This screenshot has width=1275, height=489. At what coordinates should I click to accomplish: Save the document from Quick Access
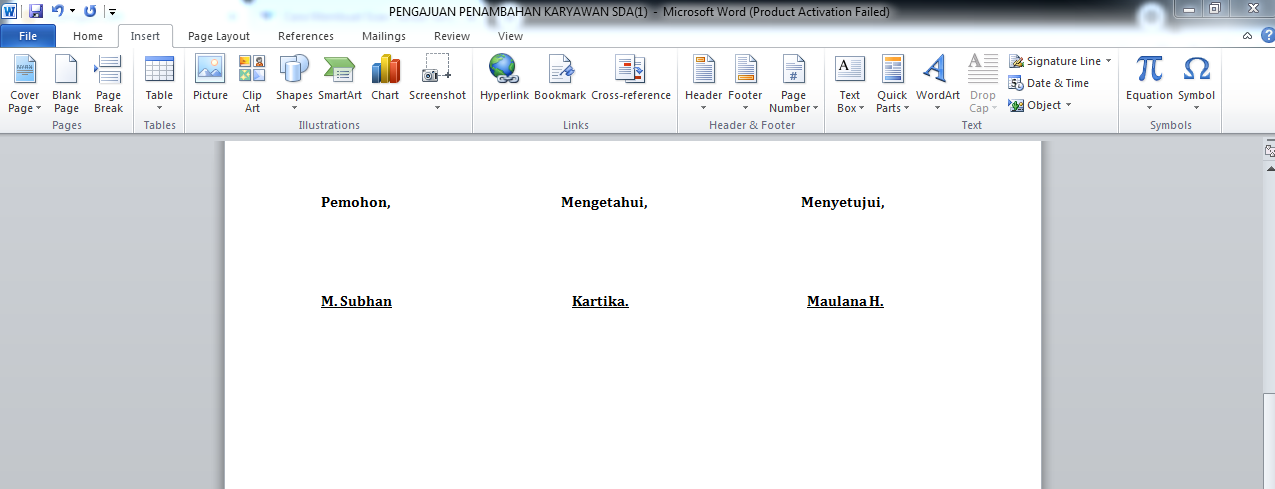36,11
